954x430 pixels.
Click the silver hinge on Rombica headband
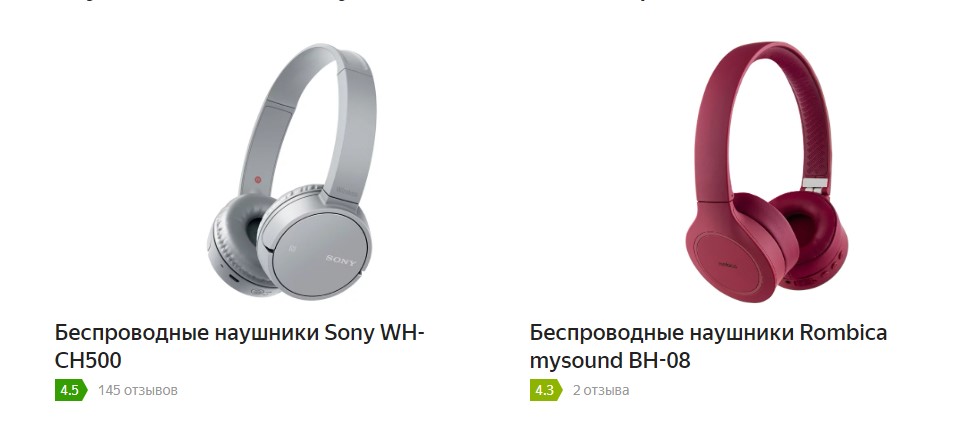815,184
